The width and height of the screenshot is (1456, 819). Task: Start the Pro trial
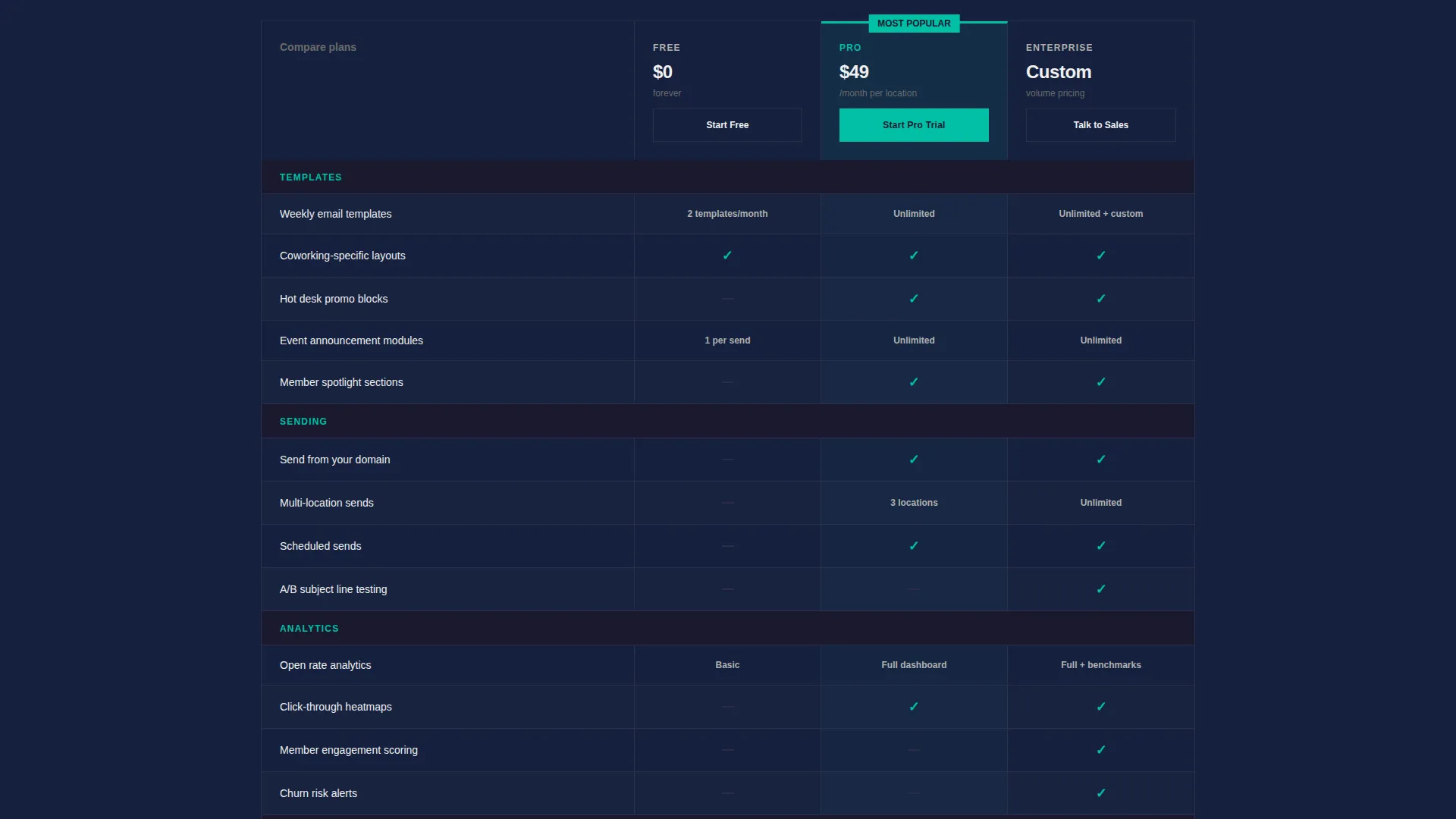tap(914, 125)
